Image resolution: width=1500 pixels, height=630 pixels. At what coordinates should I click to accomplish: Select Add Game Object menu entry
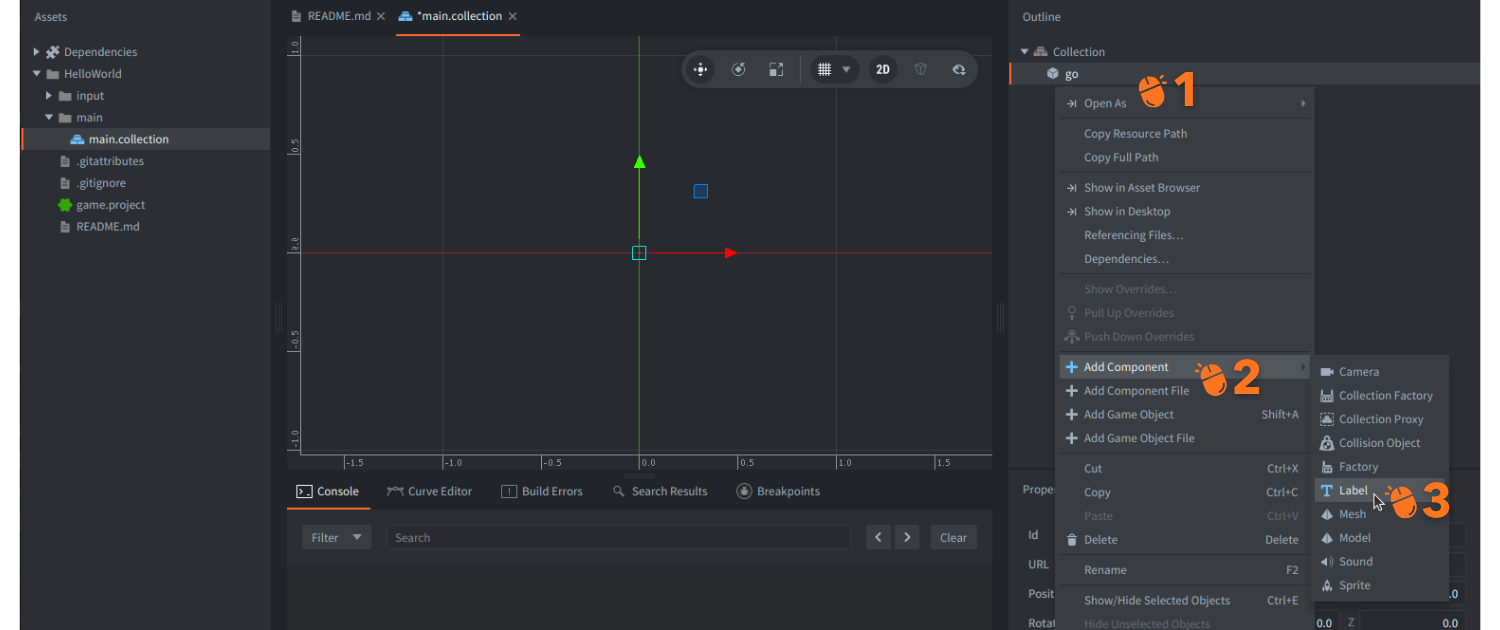[x=1128, y=415]
